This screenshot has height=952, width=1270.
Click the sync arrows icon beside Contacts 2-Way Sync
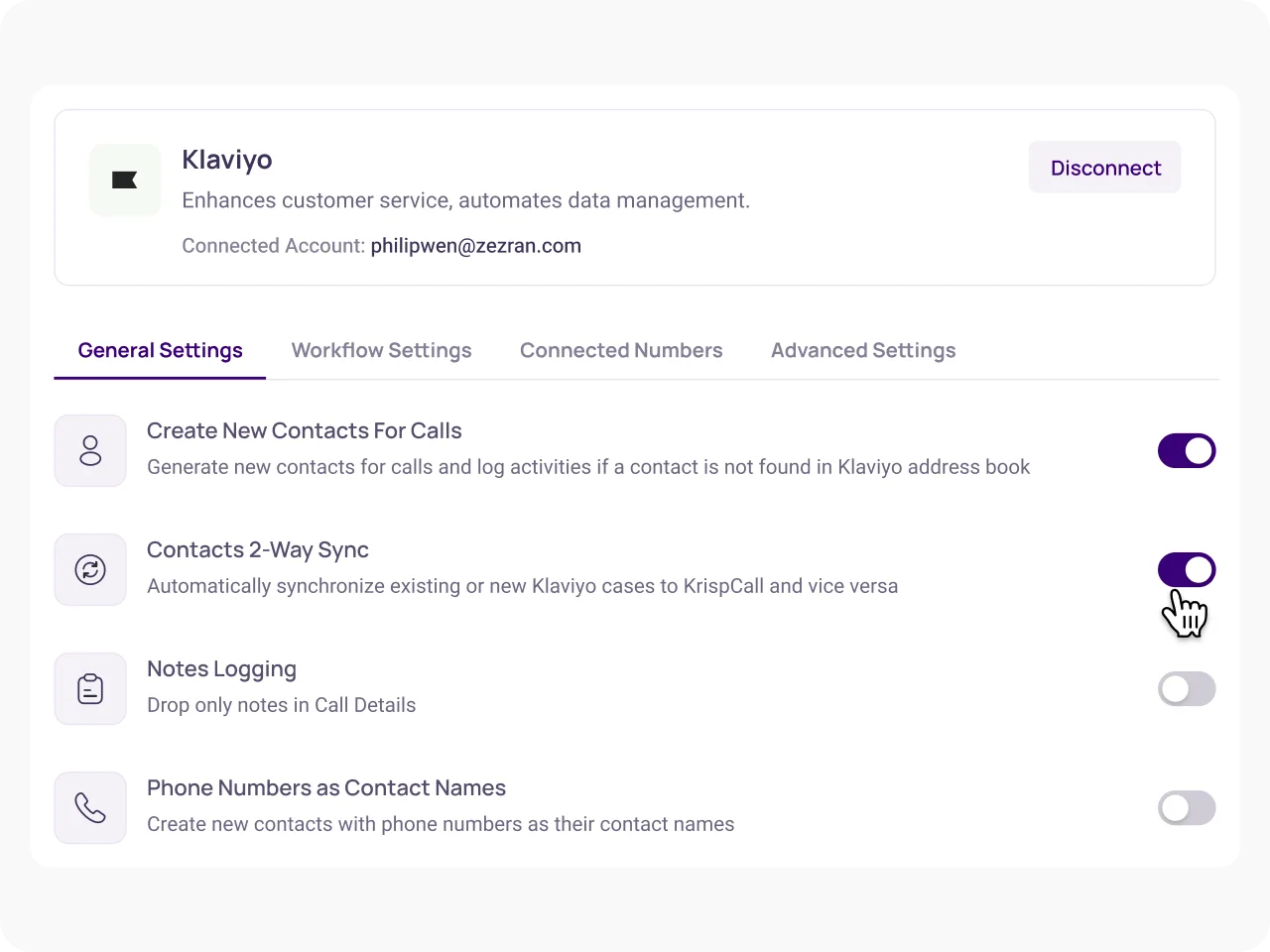pos(90,570)
